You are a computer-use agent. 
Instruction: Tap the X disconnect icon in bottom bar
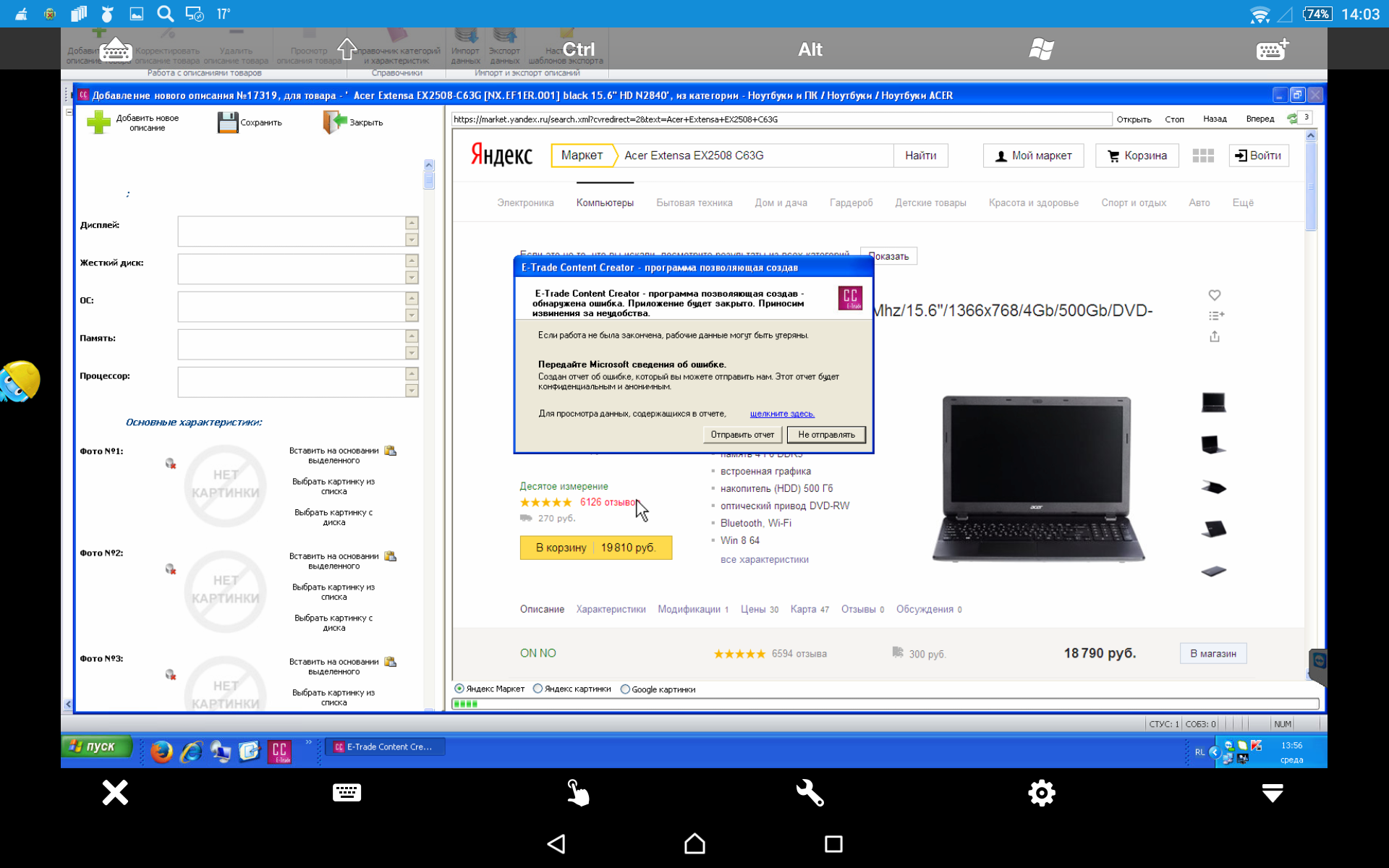115,793
